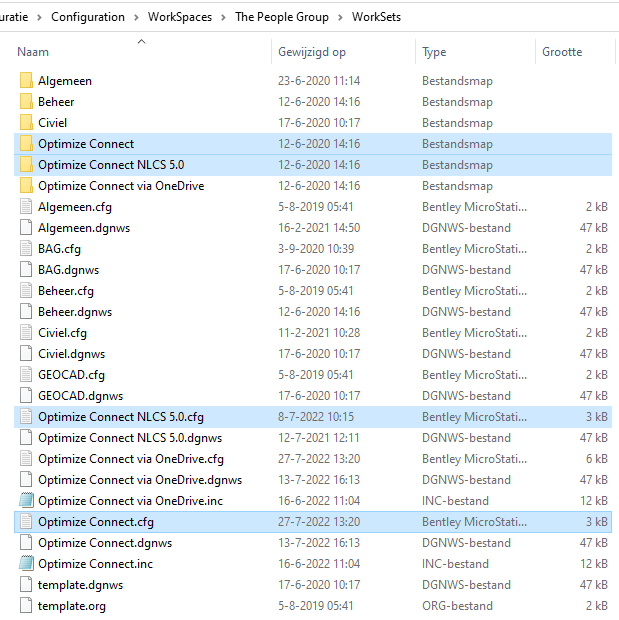Select the GEOCAD.dgnws file name
Screen dimensions: 619x620
[80, 396]
